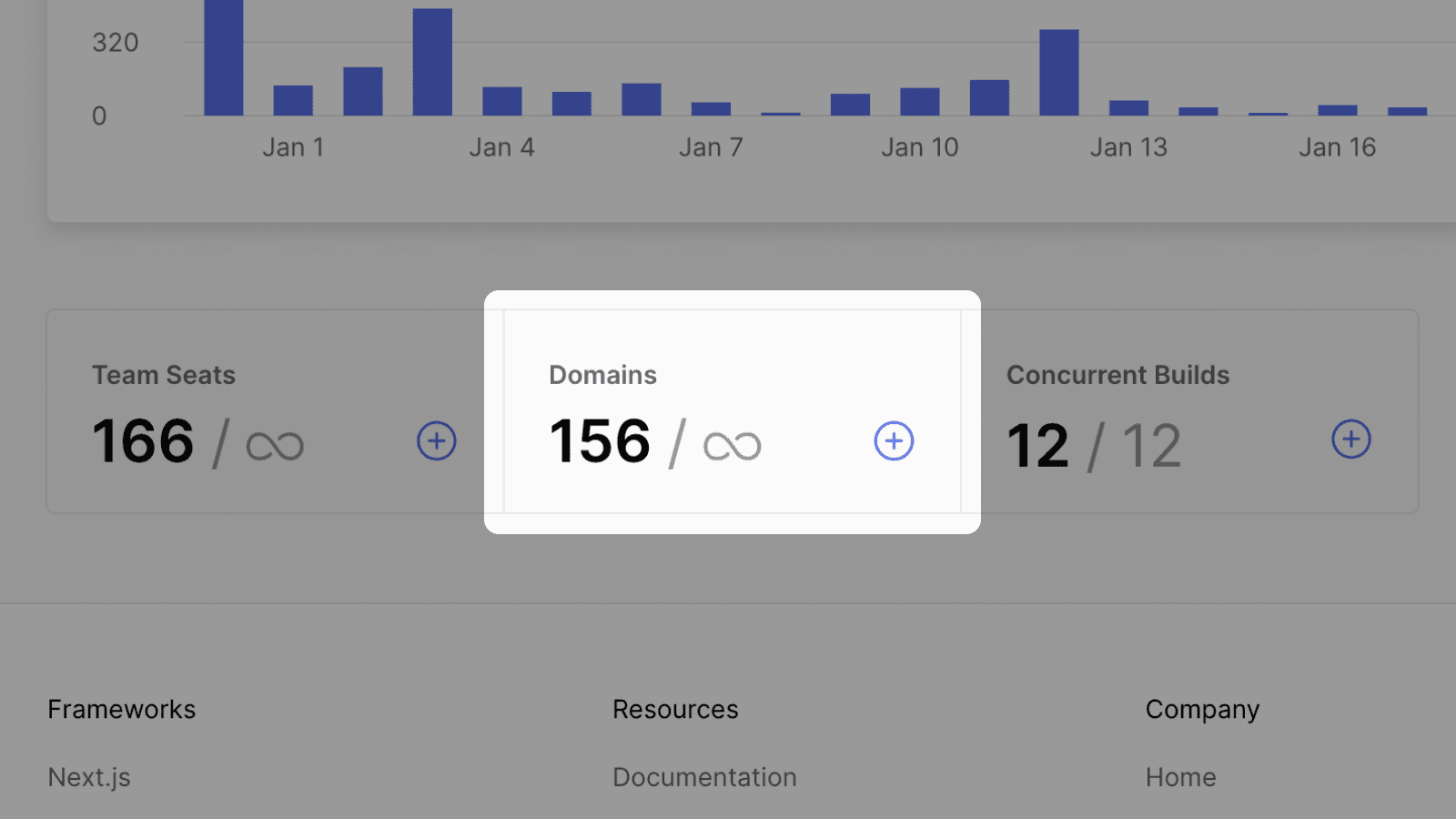Click the Jan 13 date label
The height and width of the screenshot is (819, 1456).
tap(1128, 147)
